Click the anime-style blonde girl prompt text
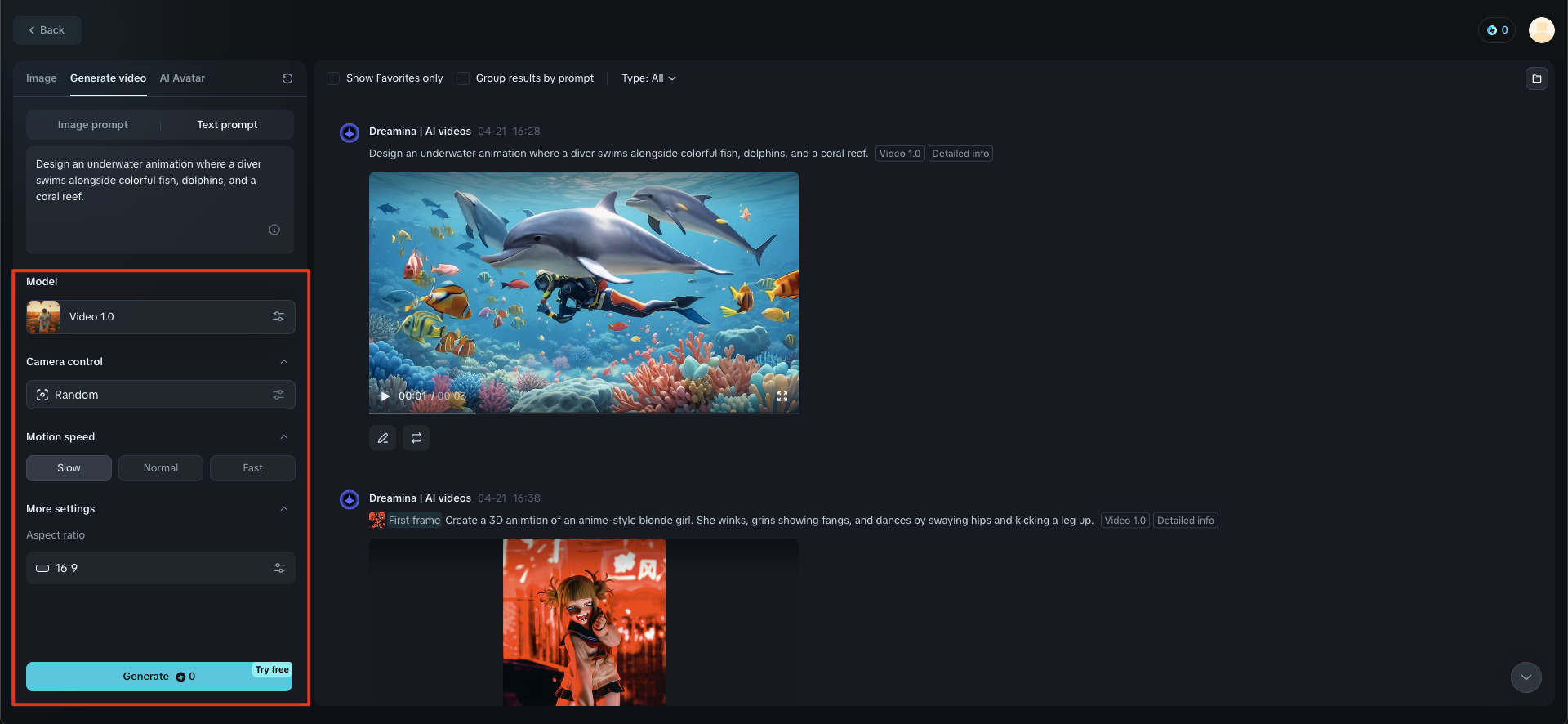This screenshot has width=1568, height=724. pyautogui.click(x=769, y=521)
